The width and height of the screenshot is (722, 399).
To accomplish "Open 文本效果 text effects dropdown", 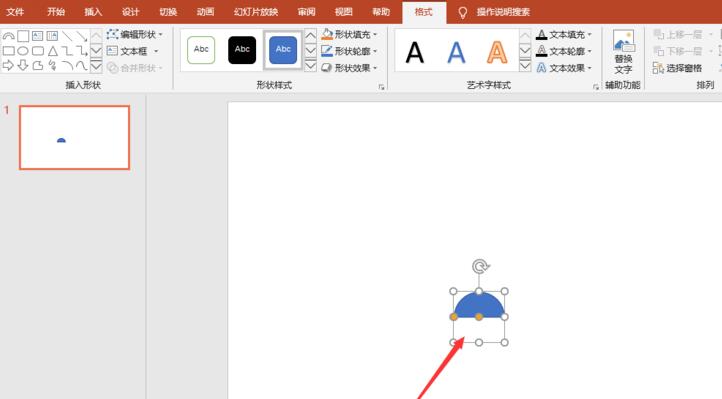I will pyautogui.click(x=564, y=68).
